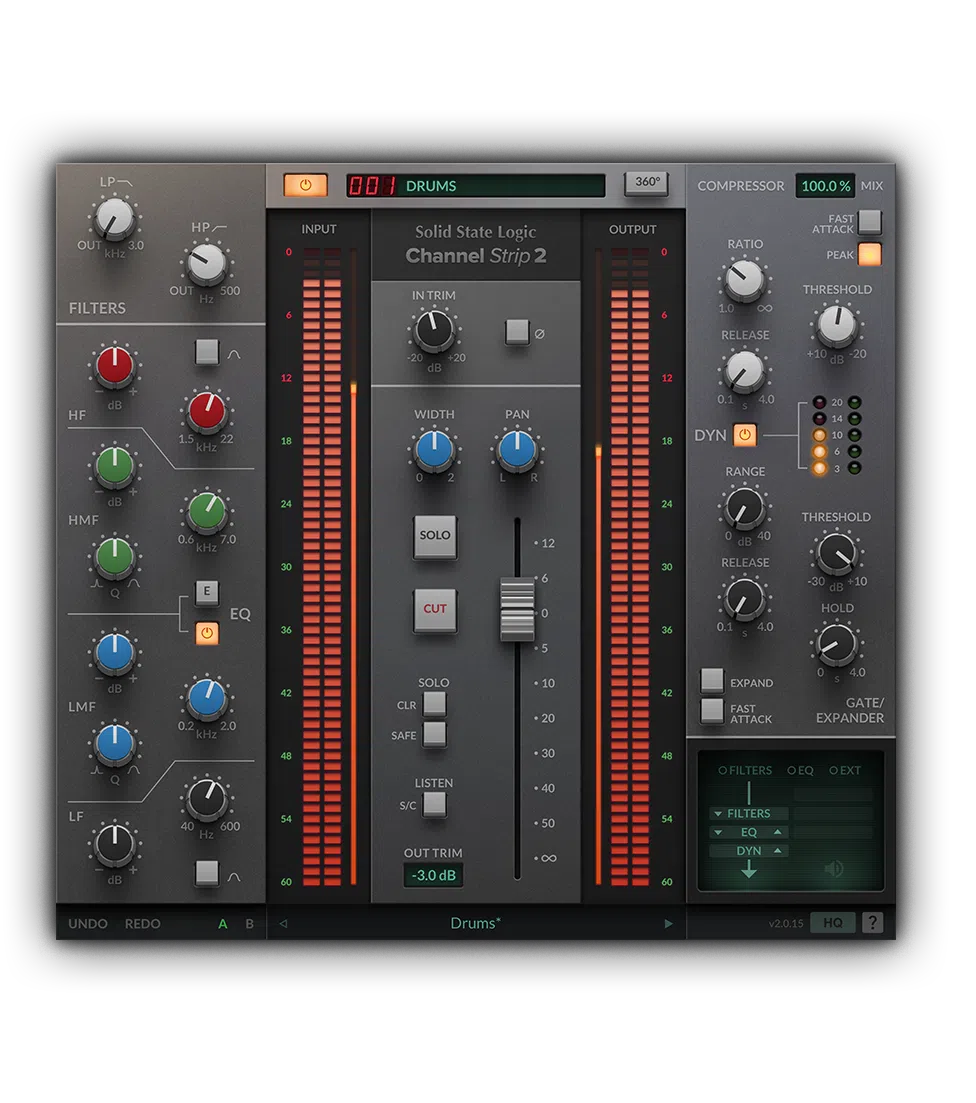This screenshot has height=1103, width=976.
Task: Toggle the PEAK detection switch
Action: pyautogui.click(x=868, y=255)
